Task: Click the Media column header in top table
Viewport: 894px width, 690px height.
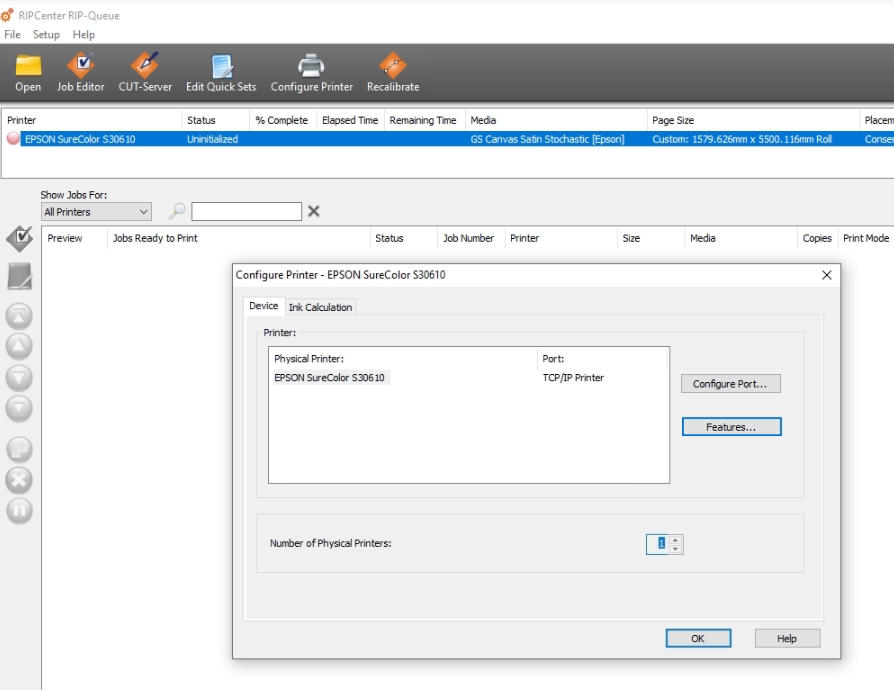Action: point(556,120)
